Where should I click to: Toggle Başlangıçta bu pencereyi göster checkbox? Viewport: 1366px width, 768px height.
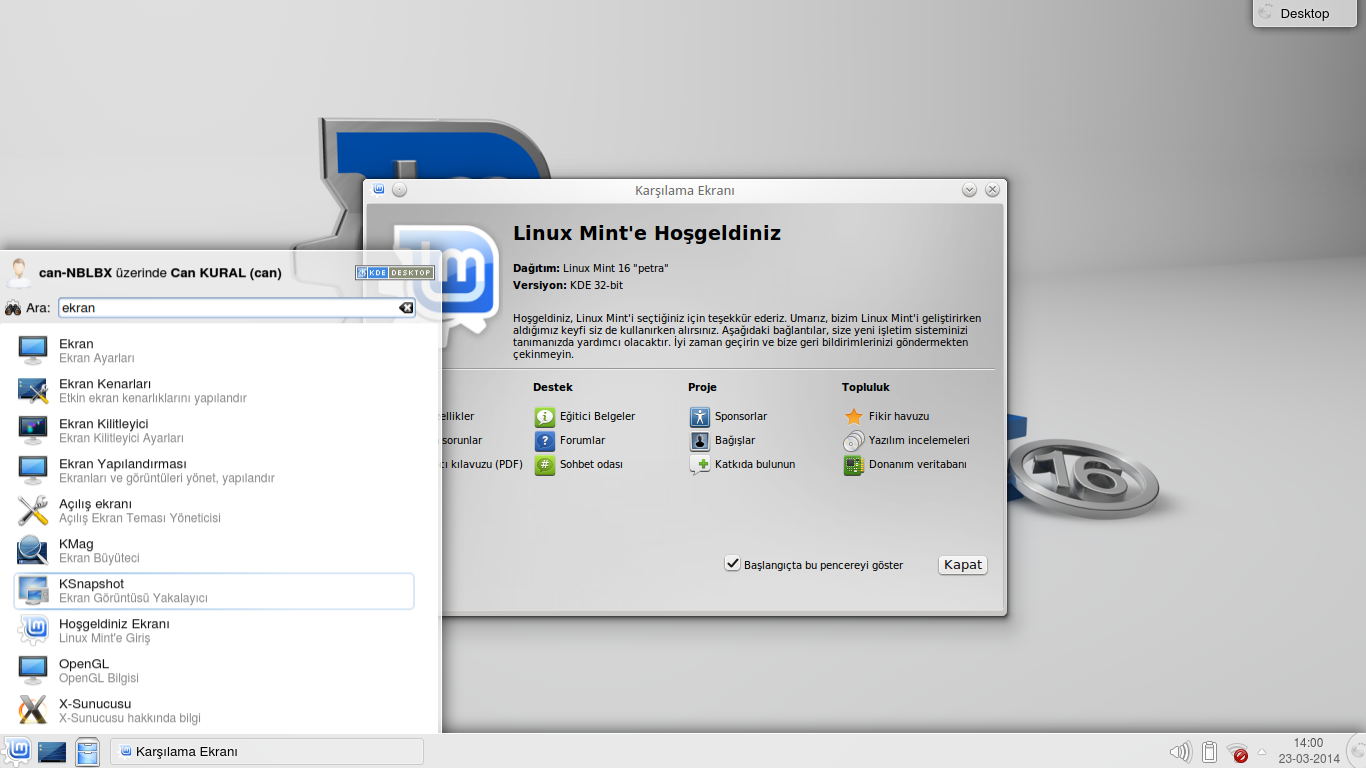coord(732,564)
